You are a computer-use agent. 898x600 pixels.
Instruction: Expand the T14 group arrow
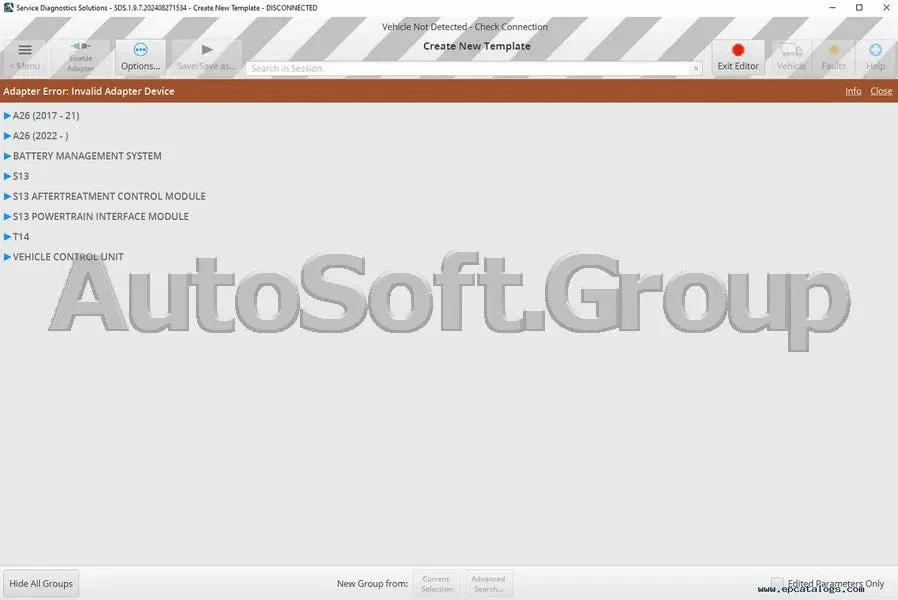7,236
